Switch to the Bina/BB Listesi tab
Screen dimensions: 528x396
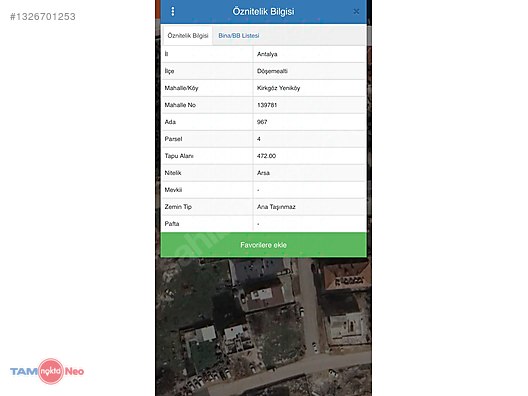tap(239, 35)
